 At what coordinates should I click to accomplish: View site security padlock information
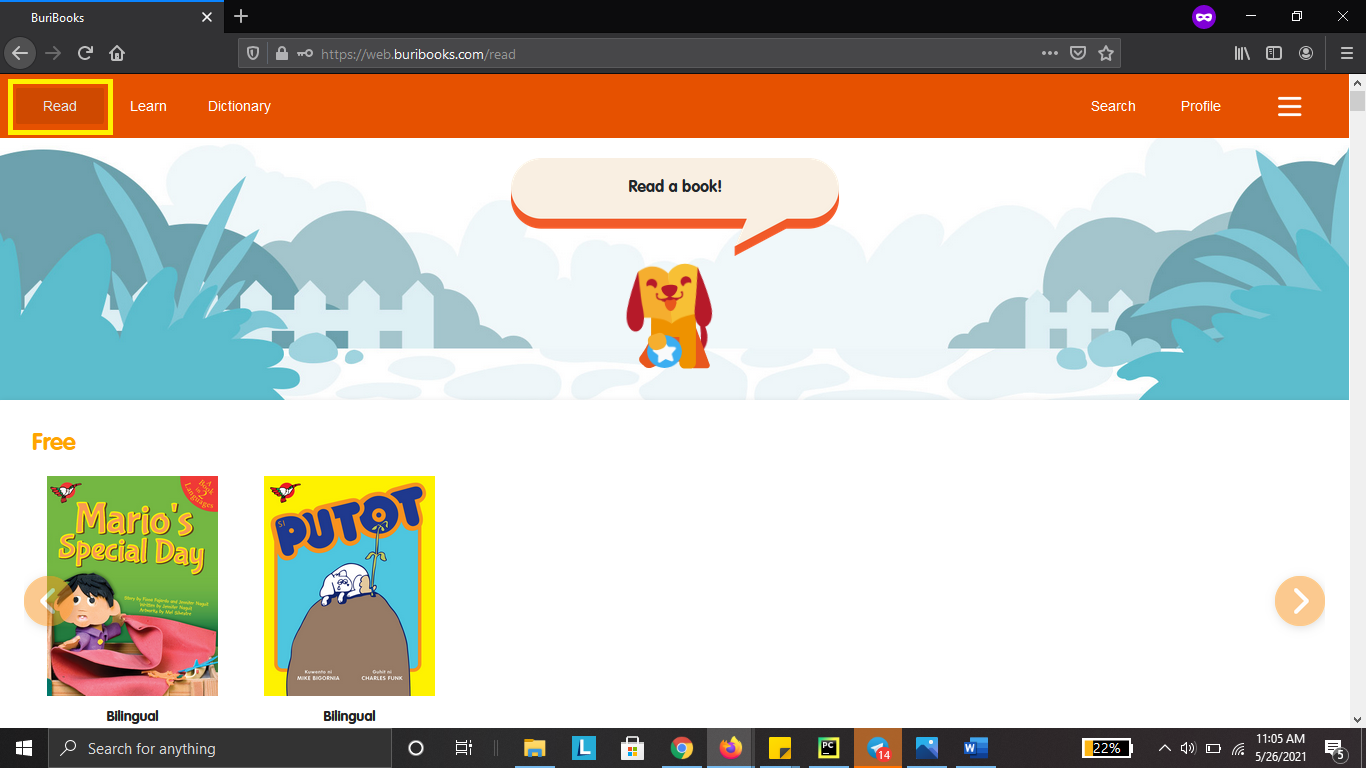[x=281, y=53]
